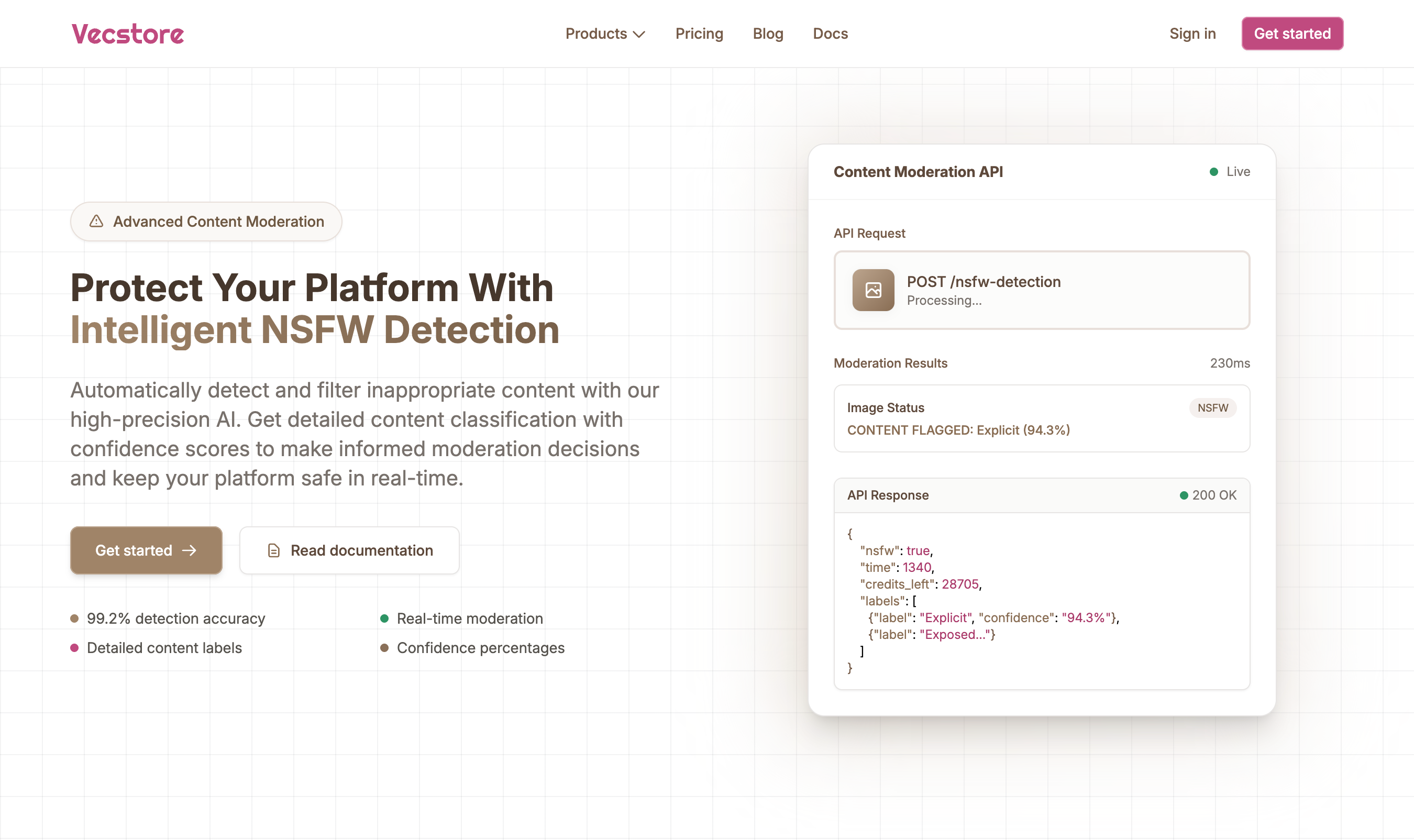Click the image icon next to POST /nsfw-detection

[873, 290]
